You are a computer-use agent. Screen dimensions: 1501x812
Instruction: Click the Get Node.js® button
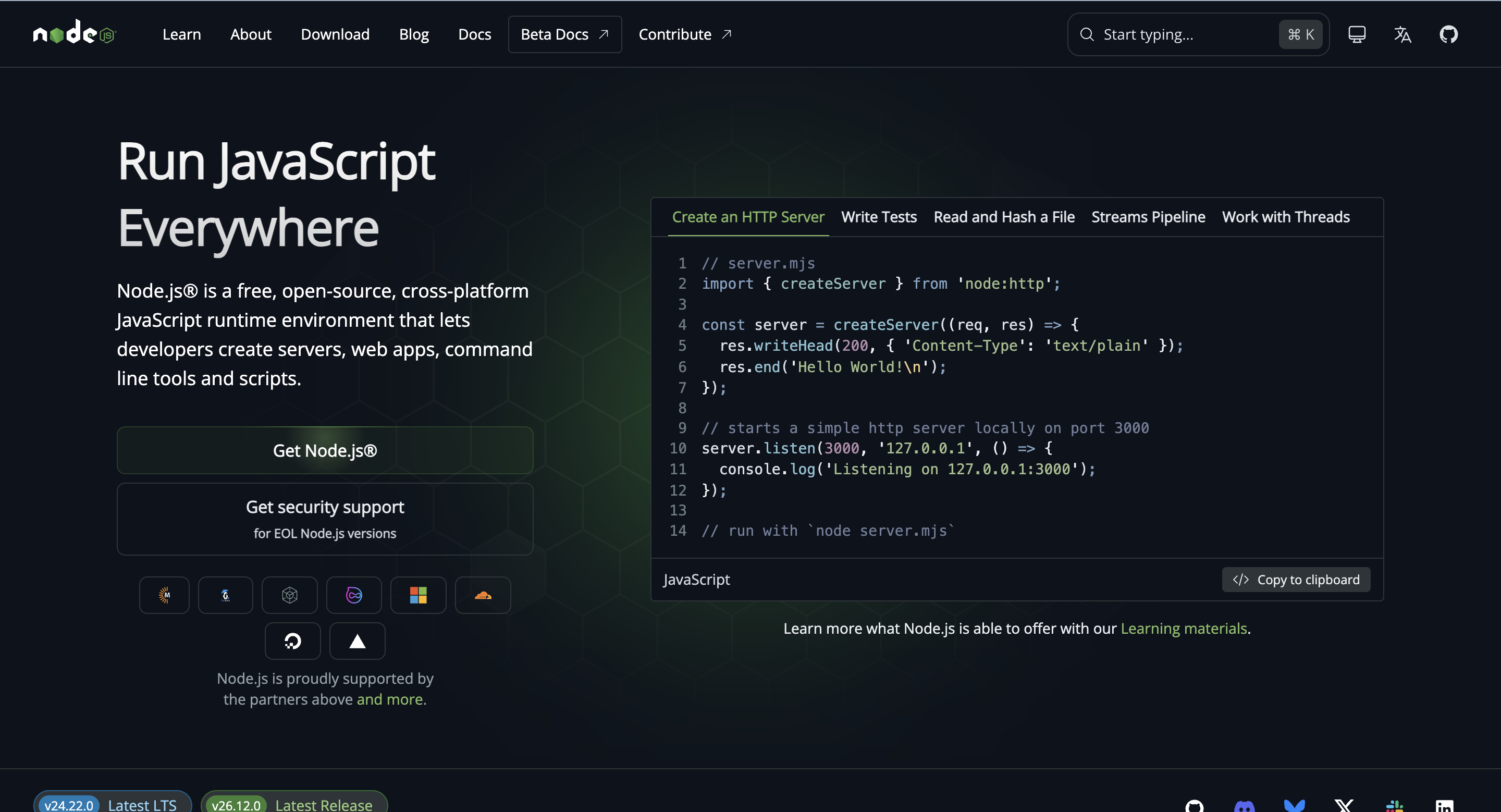325,450
